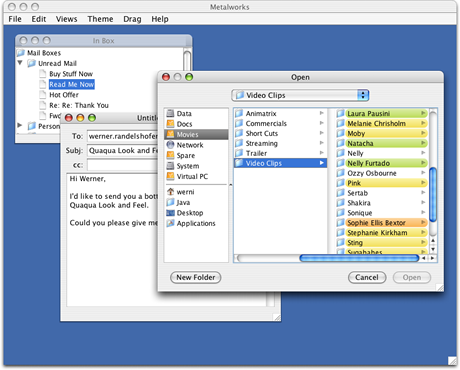
Task: Click the Laura Pausini folder icon
Action: point(340,113)
